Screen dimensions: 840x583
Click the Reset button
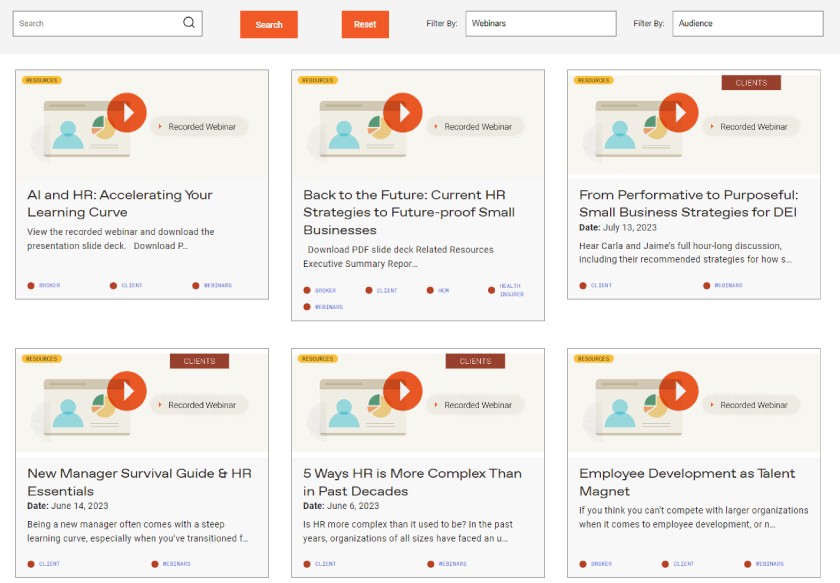pos(365,25)
